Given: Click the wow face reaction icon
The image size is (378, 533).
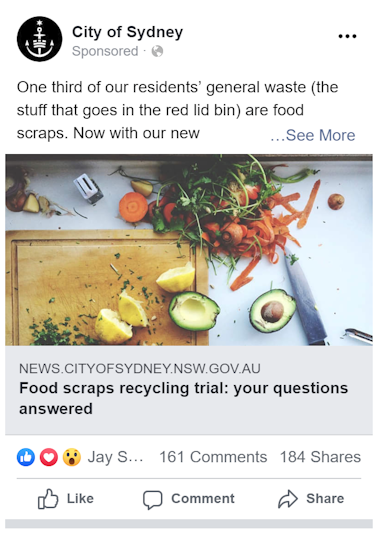Looking at the screenshot, I should point(72,457).
